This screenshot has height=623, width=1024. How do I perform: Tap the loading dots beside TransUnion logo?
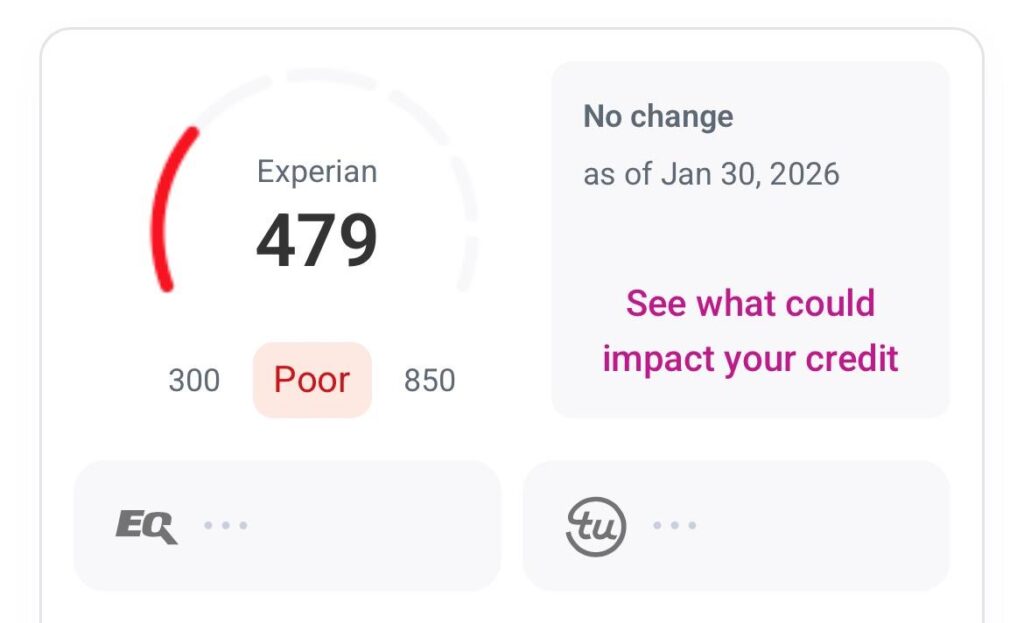(675, 526)
